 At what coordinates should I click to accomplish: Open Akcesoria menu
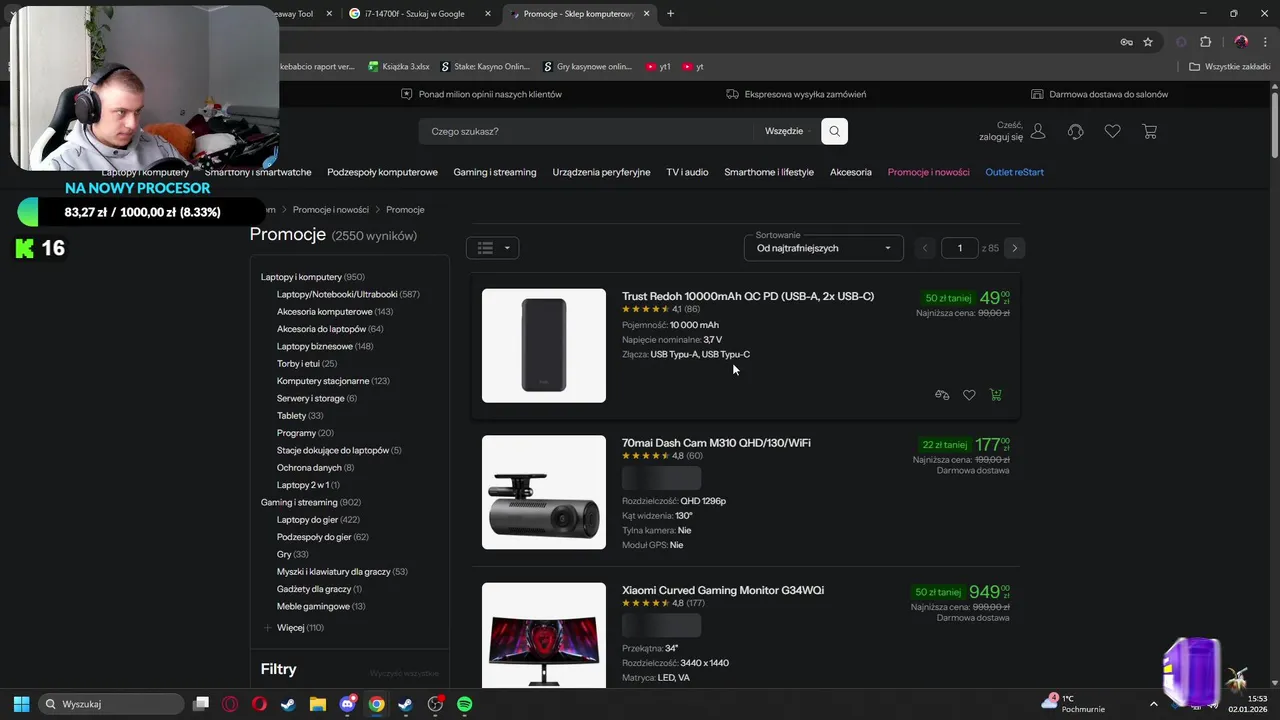(851, 172)
